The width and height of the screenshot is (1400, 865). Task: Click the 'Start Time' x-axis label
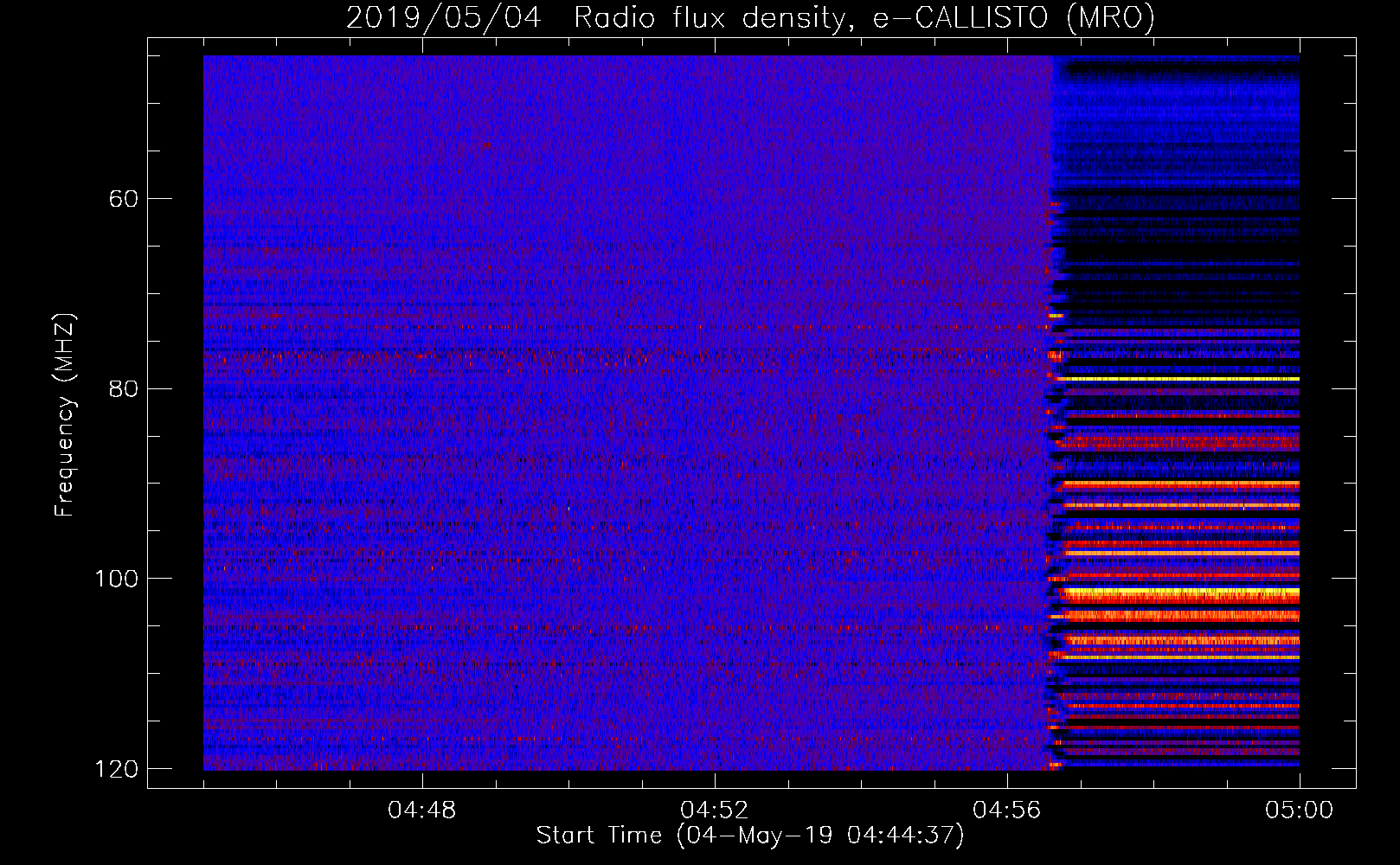[x=749, y=836]
